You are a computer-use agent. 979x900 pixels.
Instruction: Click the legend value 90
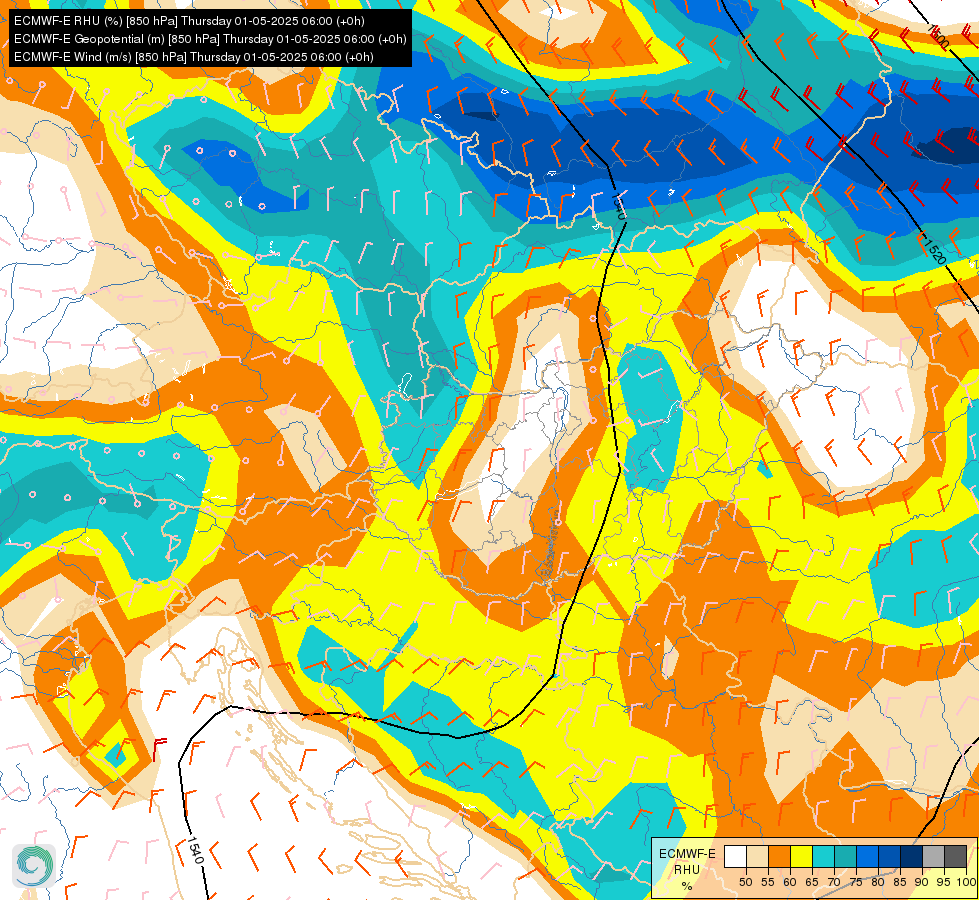(922, 882)
